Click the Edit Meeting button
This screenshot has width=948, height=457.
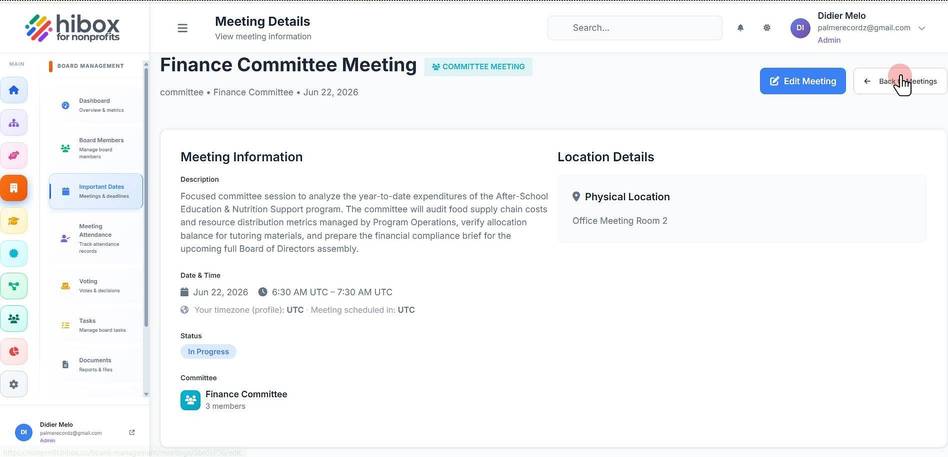pyautogui.click(x=802, y=81)
